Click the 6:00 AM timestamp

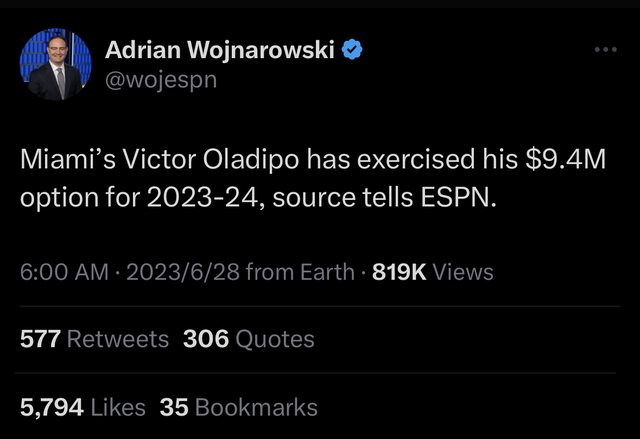[x=63, y=272]
